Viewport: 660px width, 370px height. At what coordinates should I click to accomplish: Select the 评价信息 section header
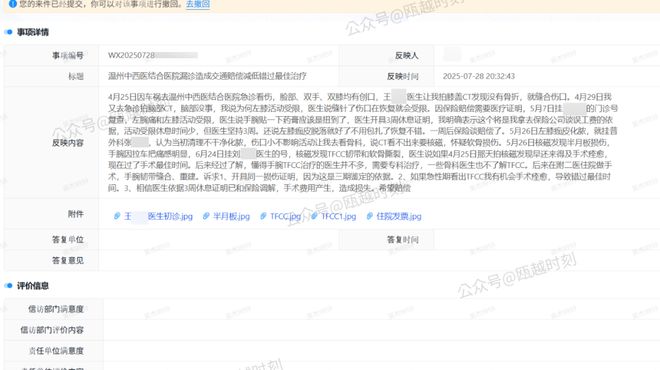pyautogui.click(x=32, y=286)
